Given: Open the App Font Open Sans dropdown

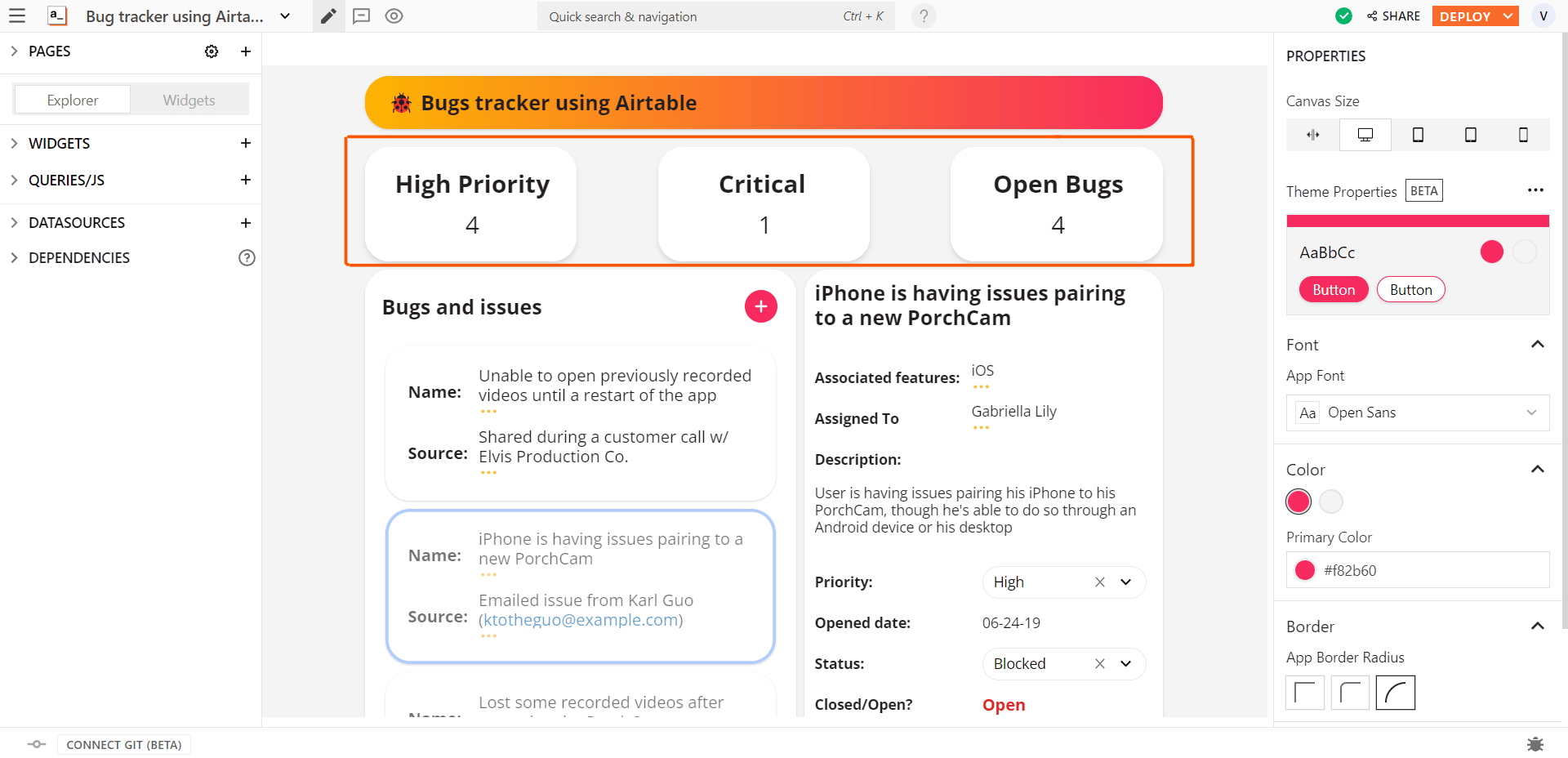Looking at the screenshot, I should (x=1418, y=412).
